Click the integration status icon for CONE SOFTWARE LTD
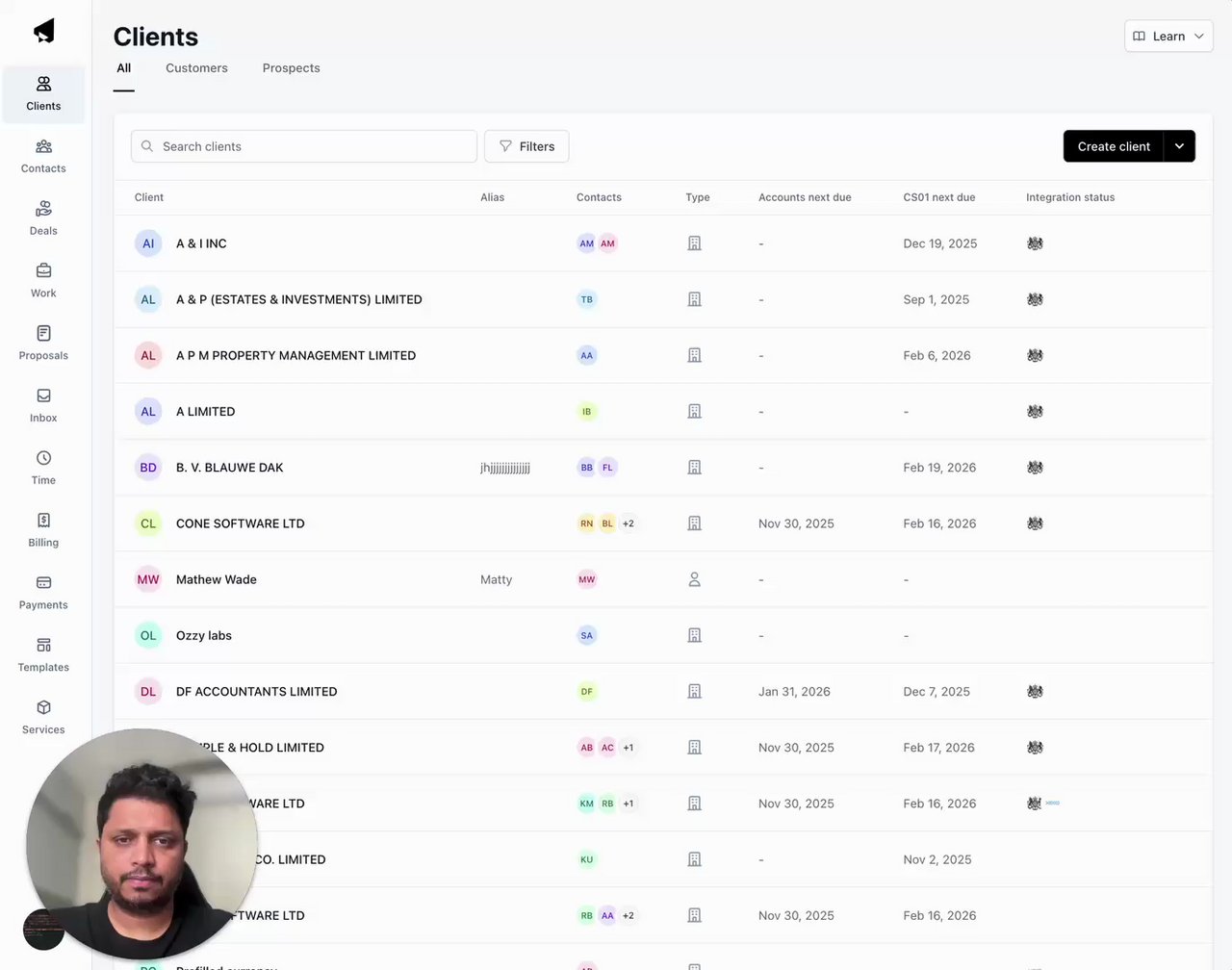Viewport: 1232px width, 970px height. point(1035,523)
